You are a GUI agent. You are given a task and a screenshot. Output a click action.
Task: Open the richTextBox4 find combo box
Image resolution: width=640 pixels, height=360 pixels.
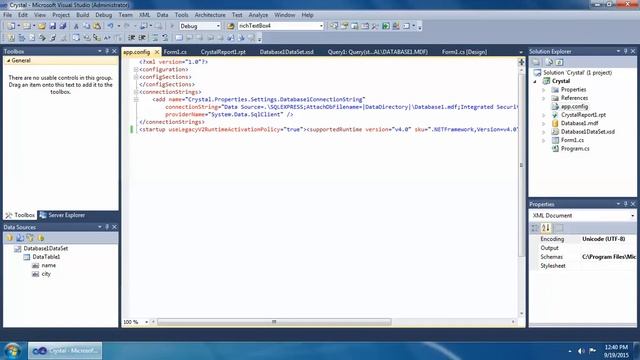[x=321, y=26]
